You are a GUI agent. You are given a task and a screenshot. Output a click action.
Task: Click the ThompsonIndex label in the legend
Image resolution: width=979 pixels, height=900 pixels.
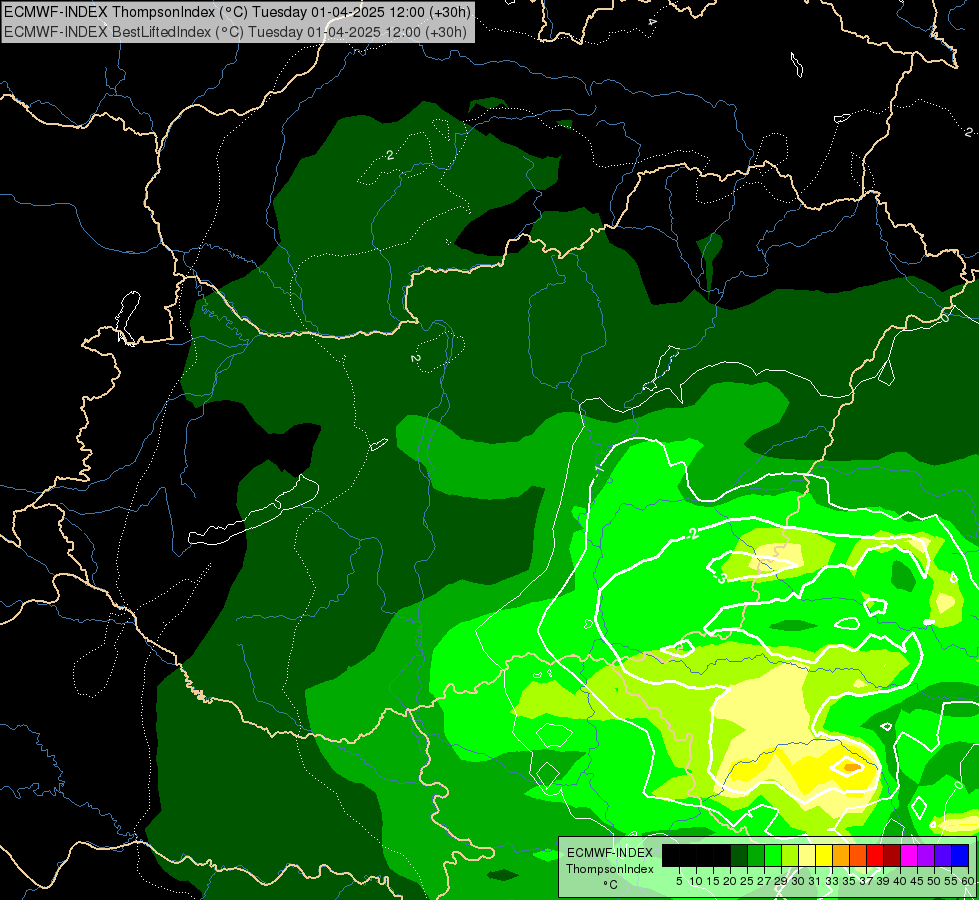pos(610,869)
